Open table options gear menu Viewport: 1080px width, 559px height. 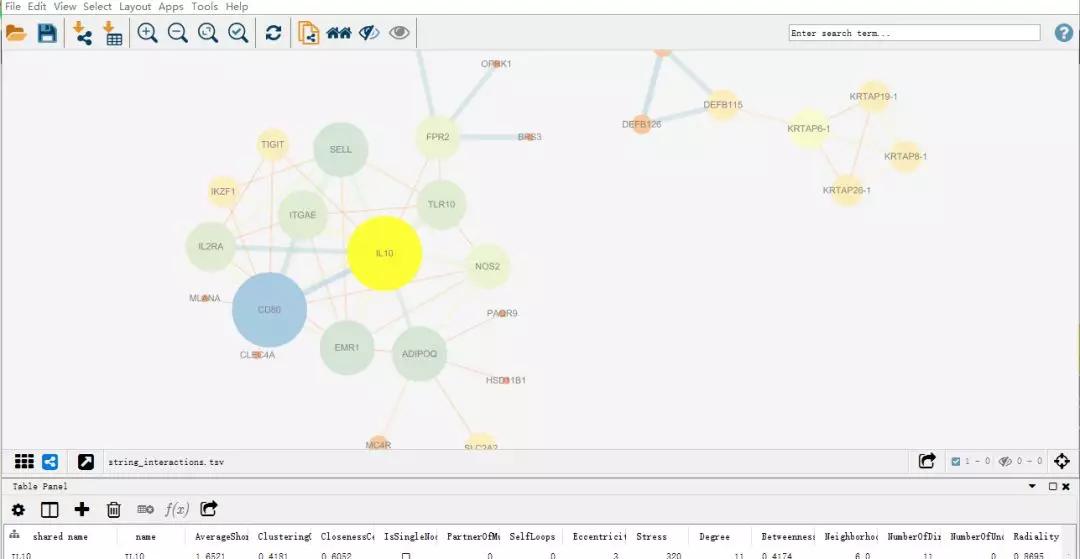[x=19, y=509]
